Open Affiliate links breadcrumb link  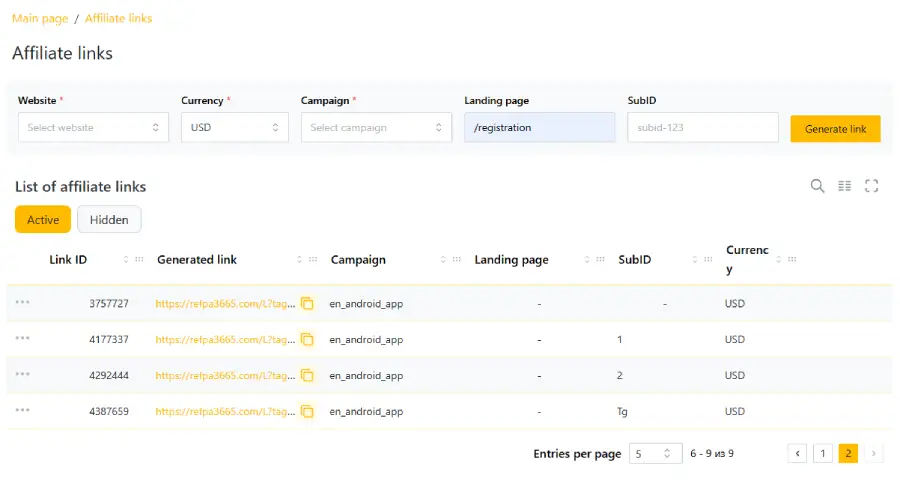tap(118, 18)
